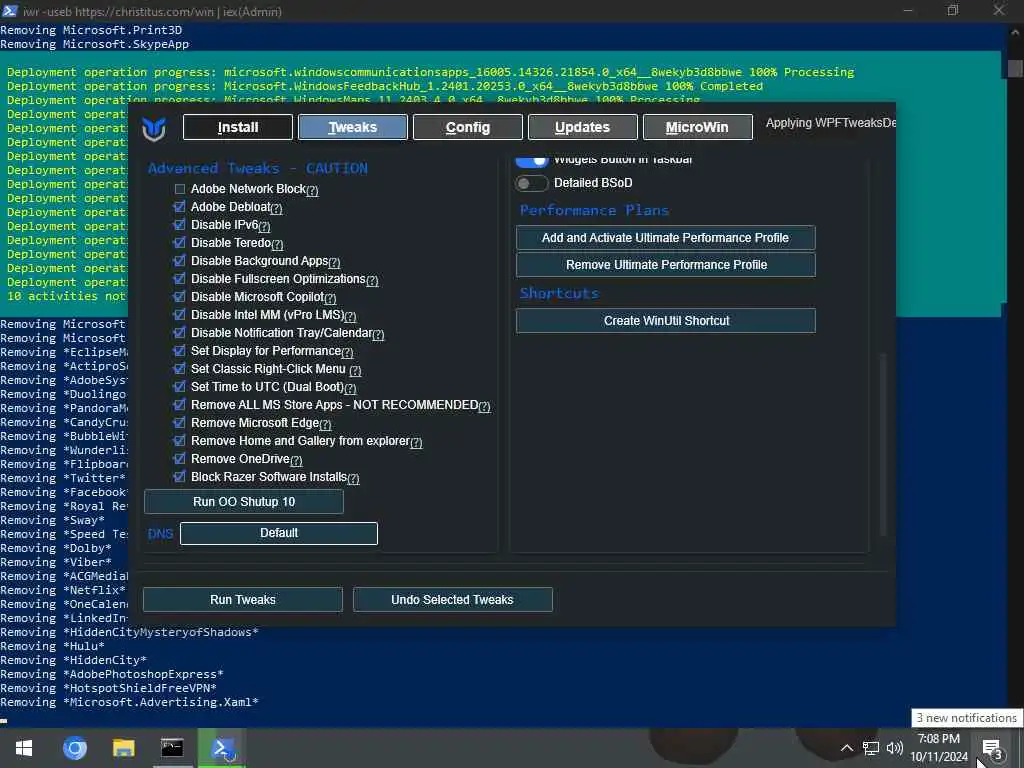This screenshot has height=768, width=1024.
Task: Open help for Adobe Network Block
Action: (x=312, y=191)
